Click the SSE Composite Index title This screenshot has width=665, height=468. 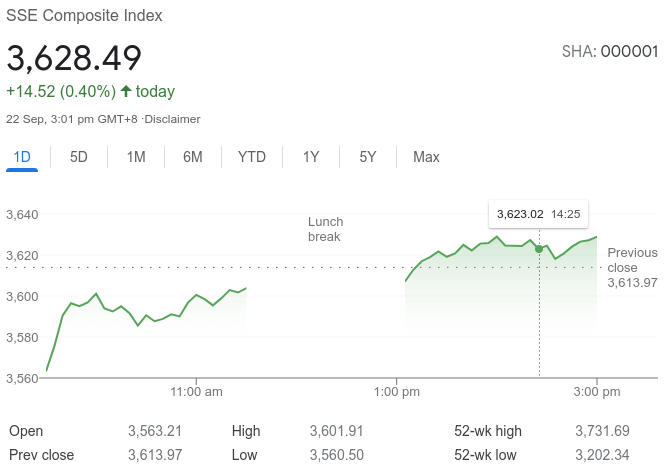[x=84, y=16]
